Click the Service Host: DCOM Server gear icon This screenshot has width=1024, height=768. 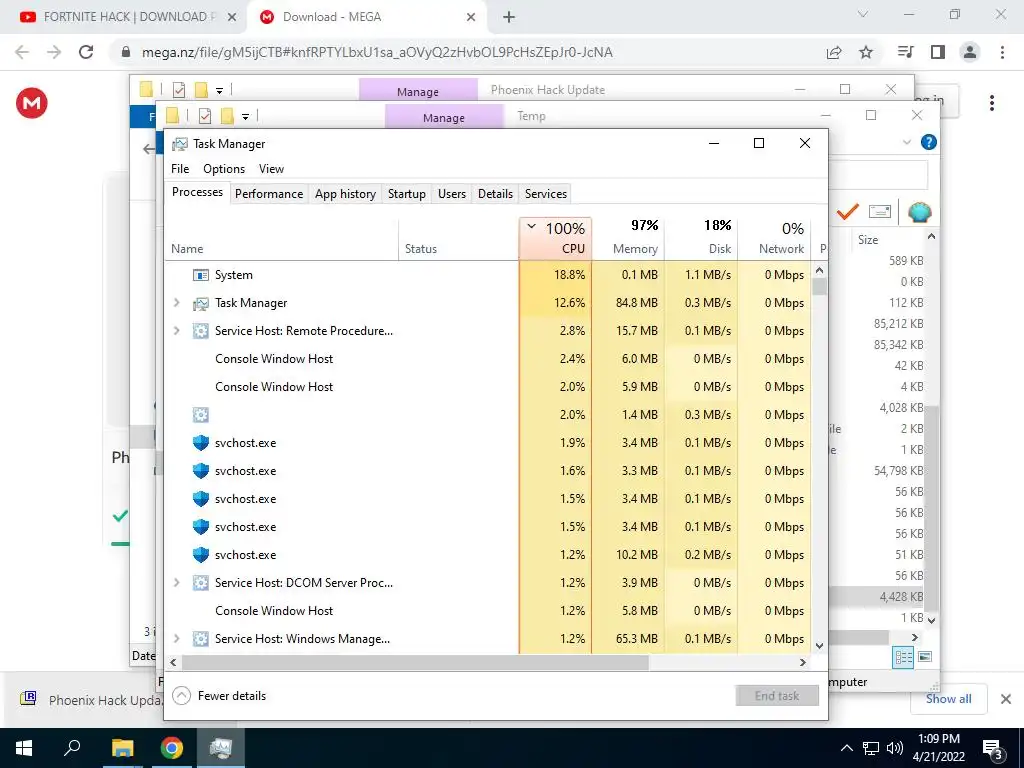pos(200,583)
